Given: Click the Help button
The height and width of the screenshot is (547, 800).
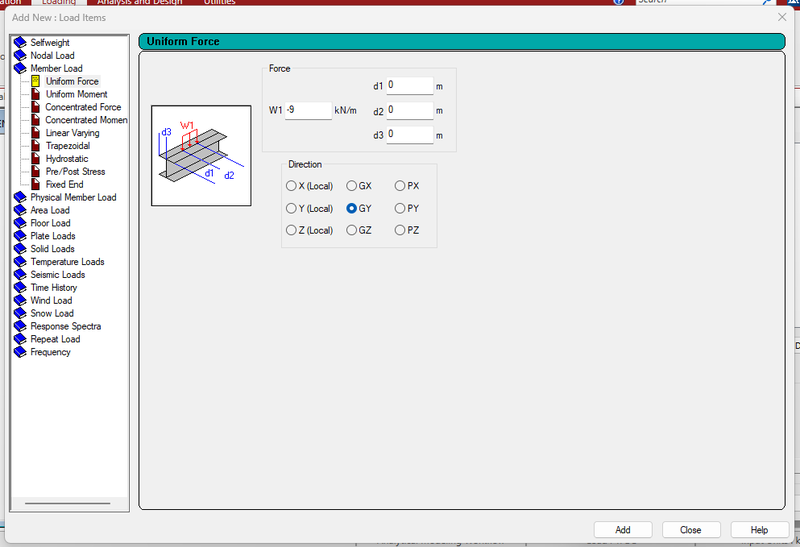Looking at the screenshot, I should point(759,530).
